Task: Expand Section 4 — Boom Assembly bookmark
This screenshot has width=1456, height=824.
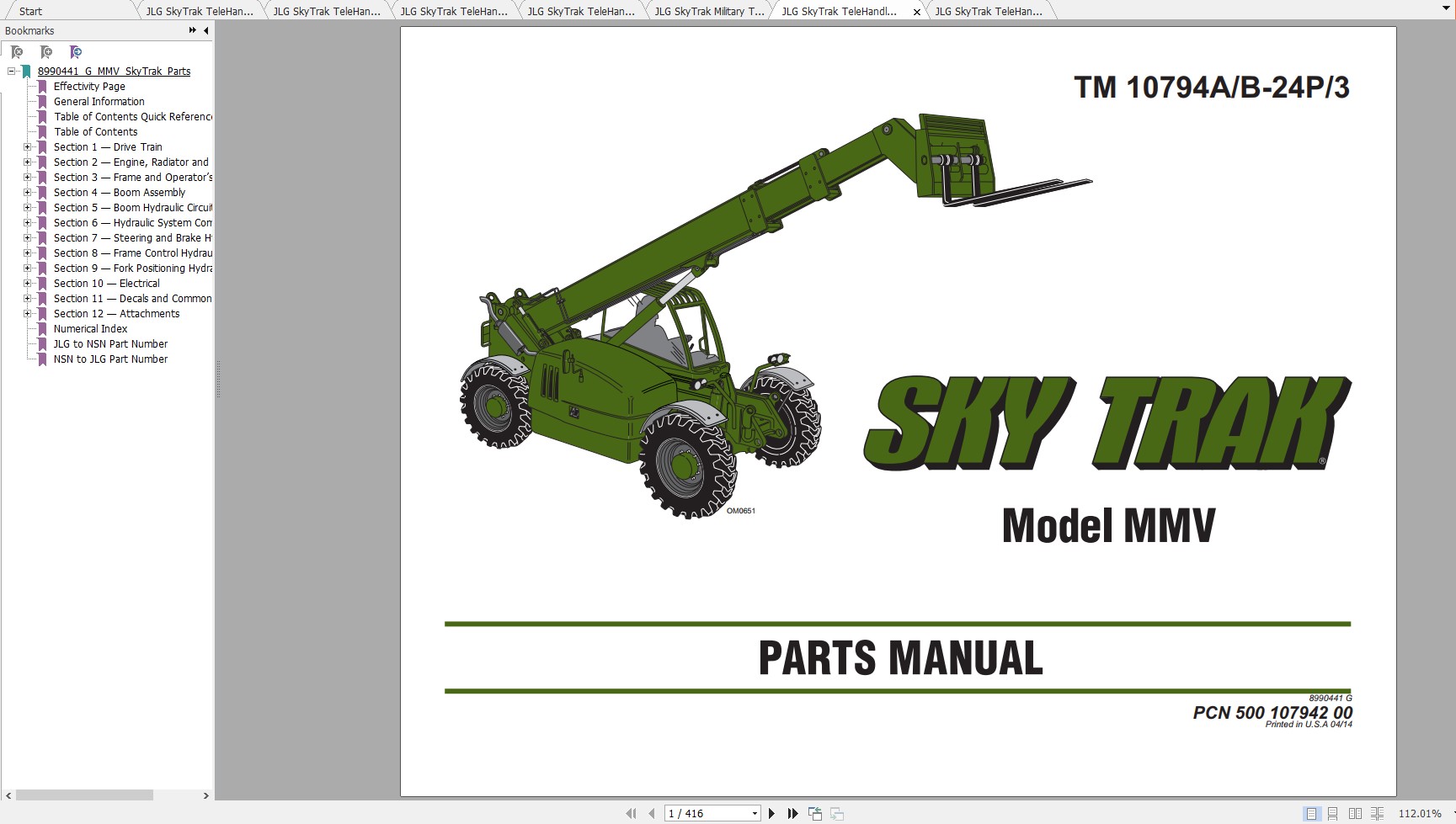Action: click(27, 192)
